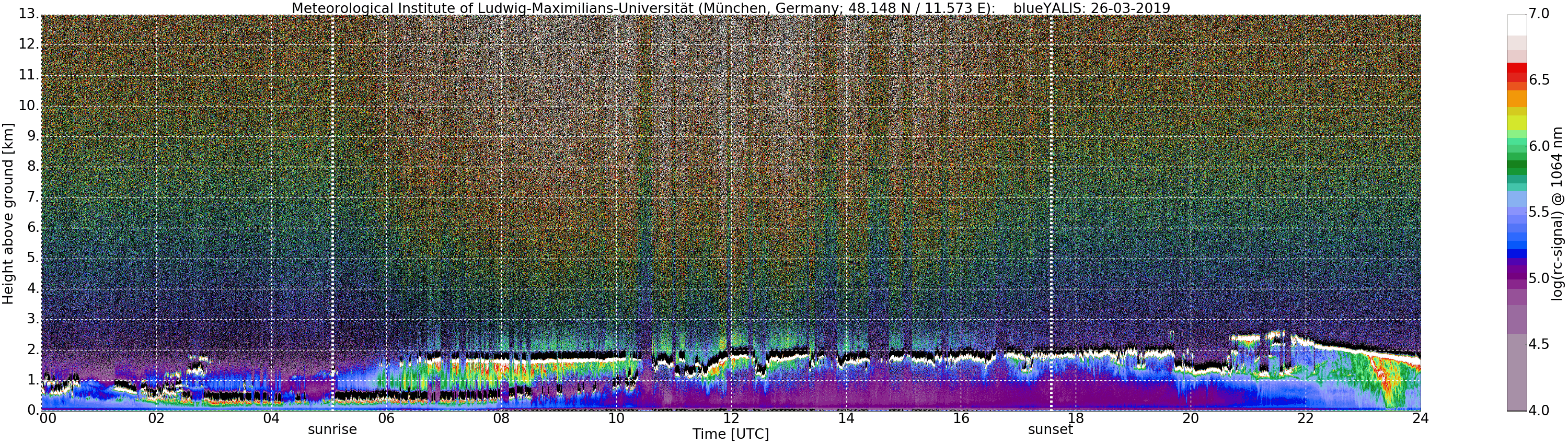Screen dimensions: 1568x444
Task: Click the colorbar tick label '7.0'
Action: 1540,14
